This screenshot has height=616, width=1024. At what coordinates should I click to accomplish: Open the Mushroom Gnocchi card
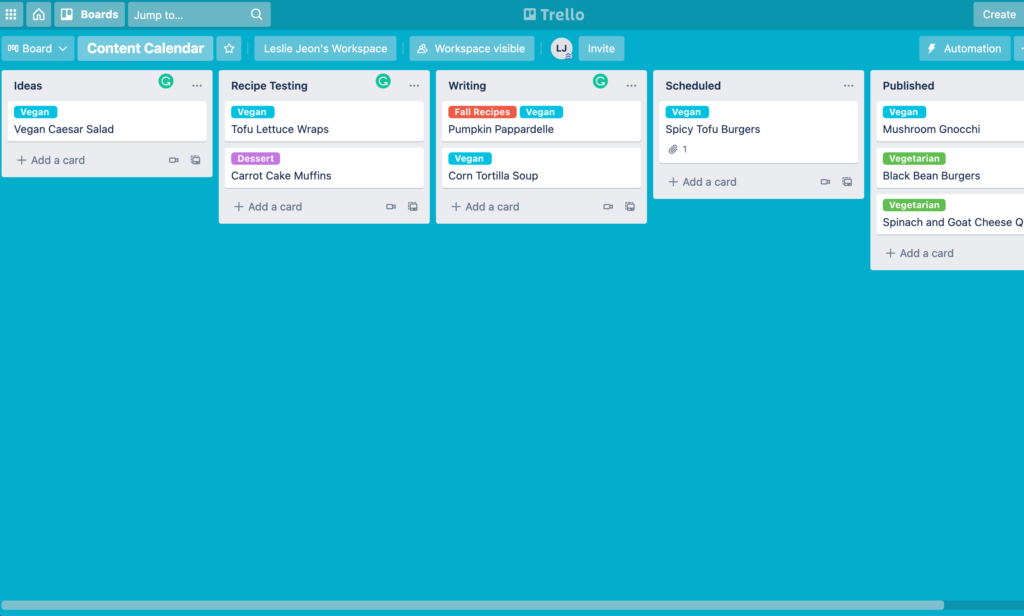pos(950,122)
